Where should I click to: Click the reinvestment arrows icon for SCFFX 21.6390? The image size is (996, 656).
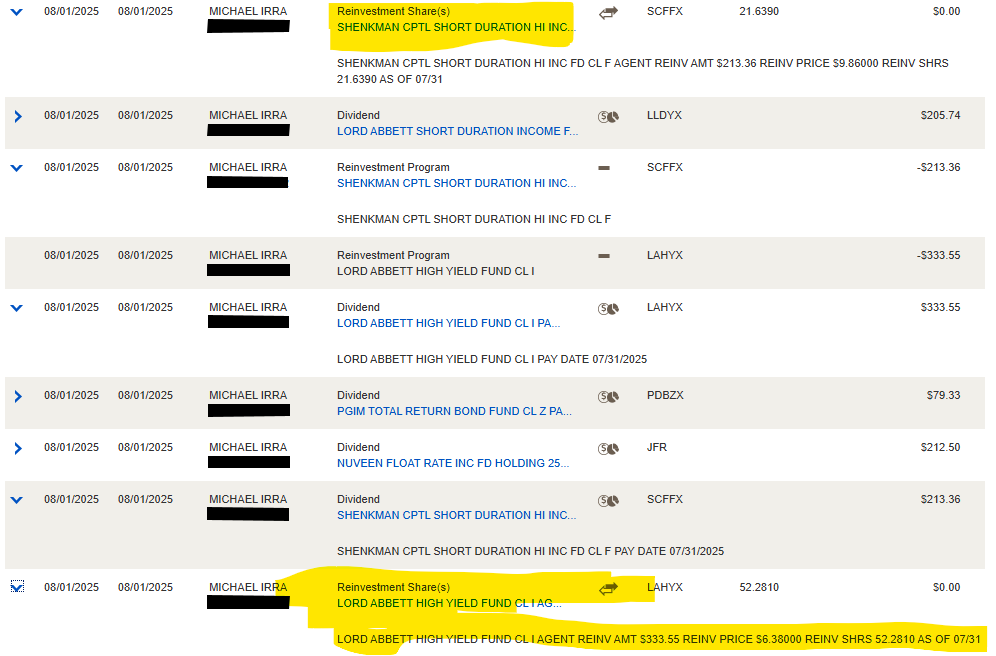[608, 13]
